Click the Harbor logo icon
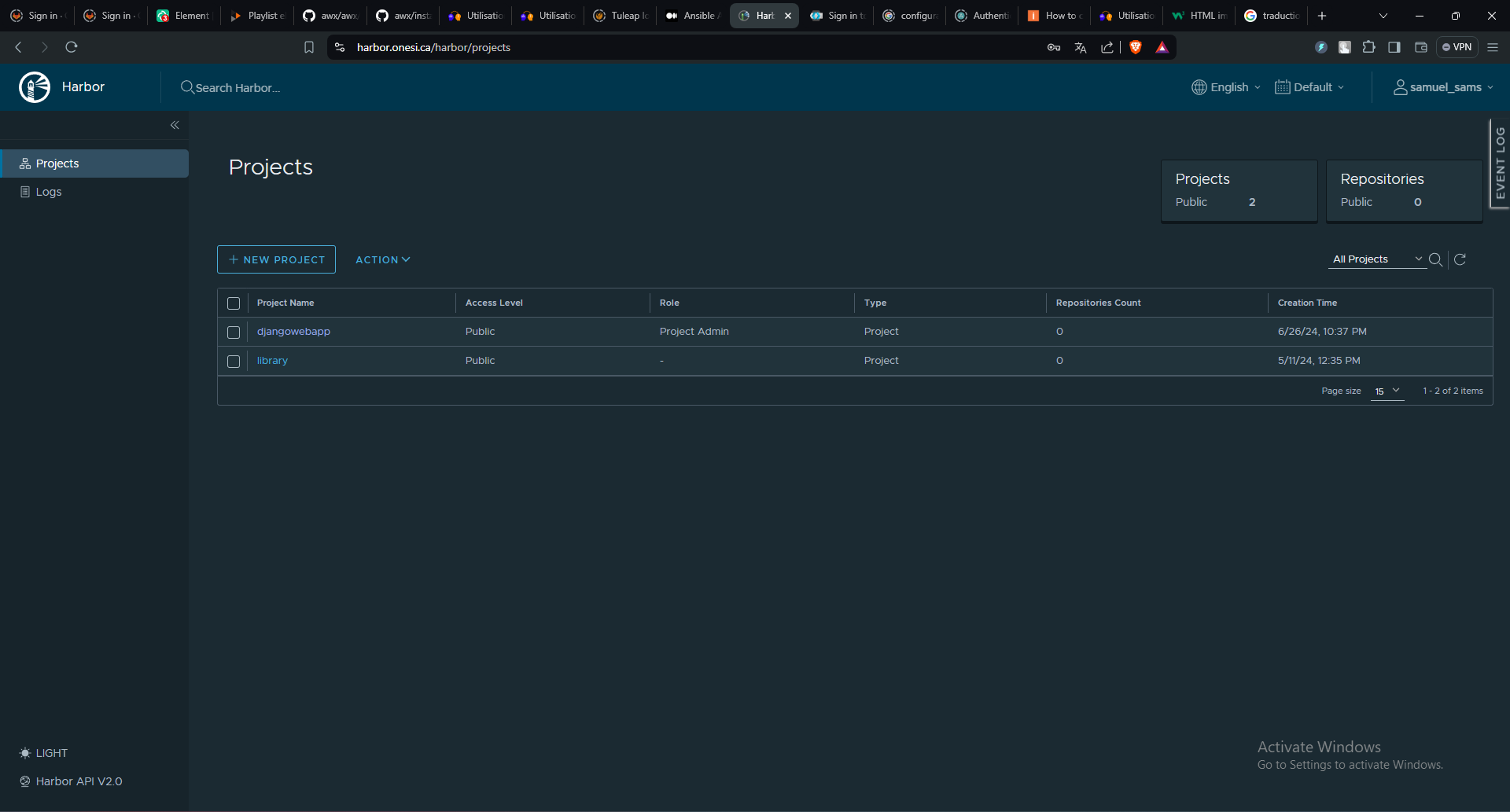Screen dimensions: 1510x812 click(35, 87)
